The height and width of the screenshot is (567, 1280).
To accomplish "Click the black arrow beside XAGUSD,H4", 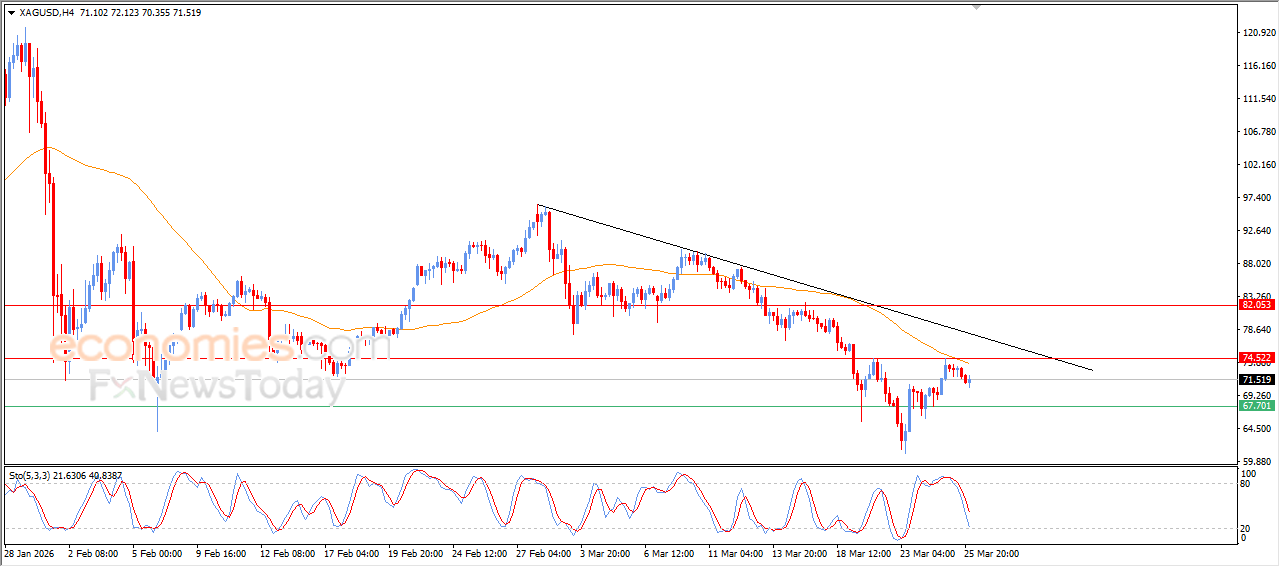I will click(x=11, y=13).
